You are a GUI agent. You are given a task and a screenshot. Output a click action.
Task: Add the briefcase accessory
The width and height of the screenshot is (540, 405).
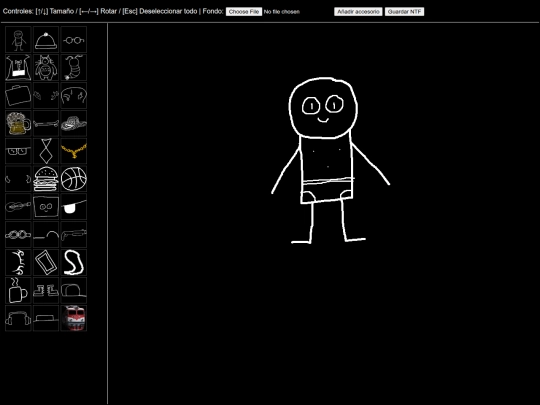pyautogui.click(x=18, y=95)
